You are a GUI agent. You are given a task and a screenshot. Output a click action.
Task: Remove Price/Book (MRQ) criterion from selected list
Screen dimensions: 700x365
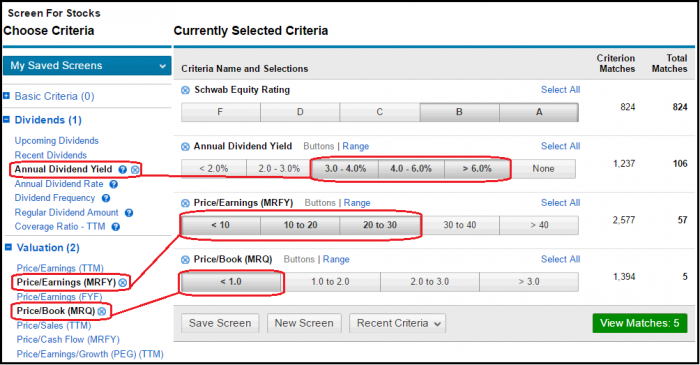tap(185, 260)
